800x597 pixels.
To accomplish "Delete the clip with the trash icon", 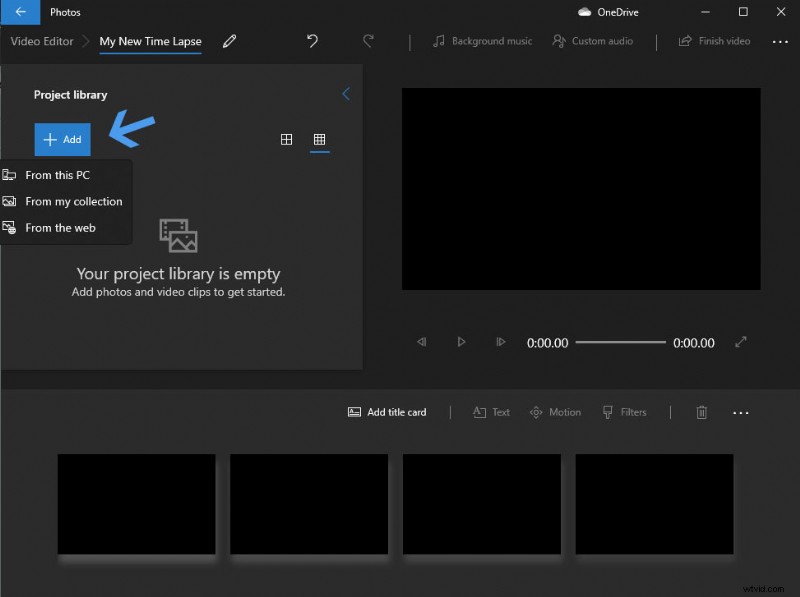I will coord(702,412).
